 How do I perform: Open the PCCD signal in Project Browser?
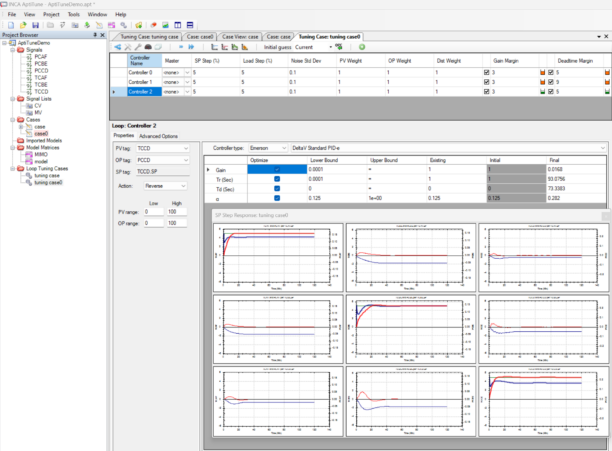(x=41, y=72)
